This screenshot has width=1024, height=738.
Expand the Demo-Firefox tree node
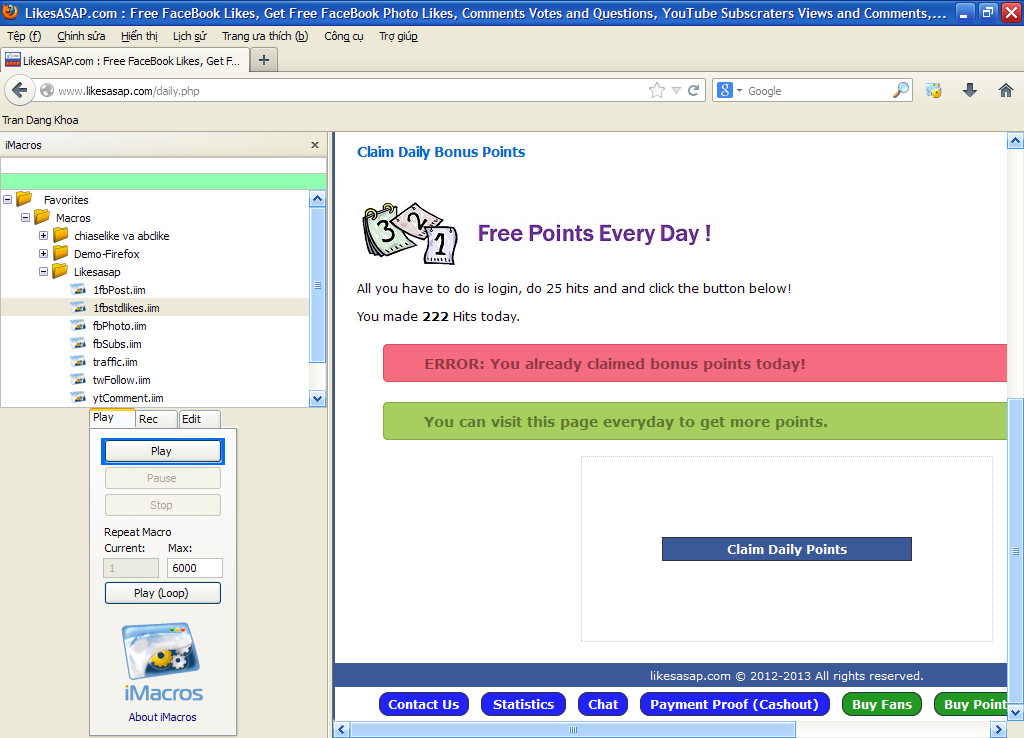coord(43,253)
